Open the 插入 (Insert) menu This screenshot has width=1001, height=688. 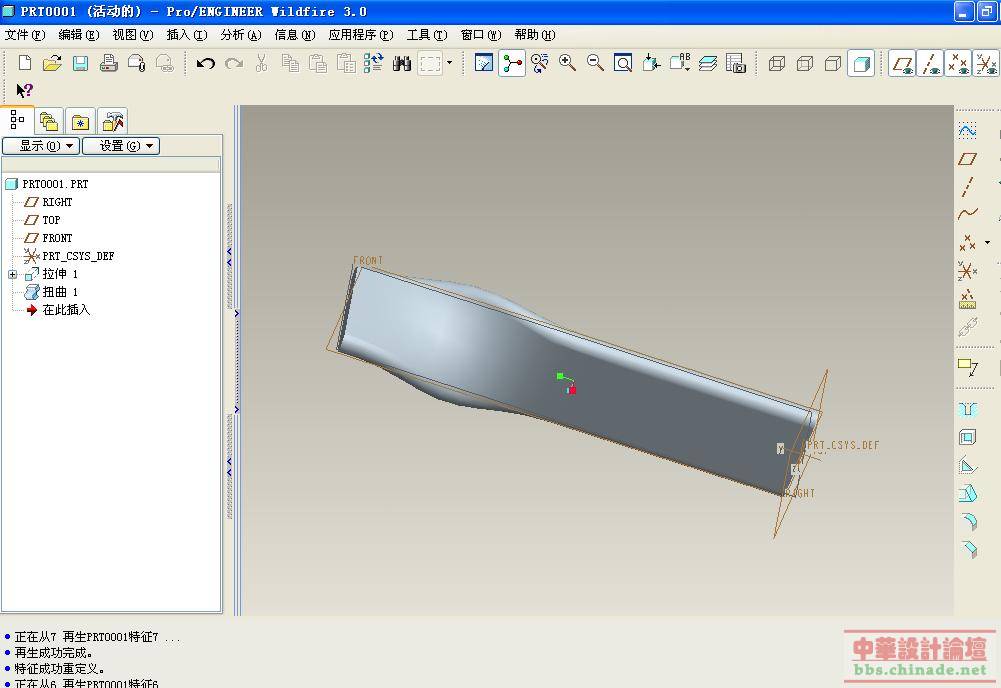[186, 35]
